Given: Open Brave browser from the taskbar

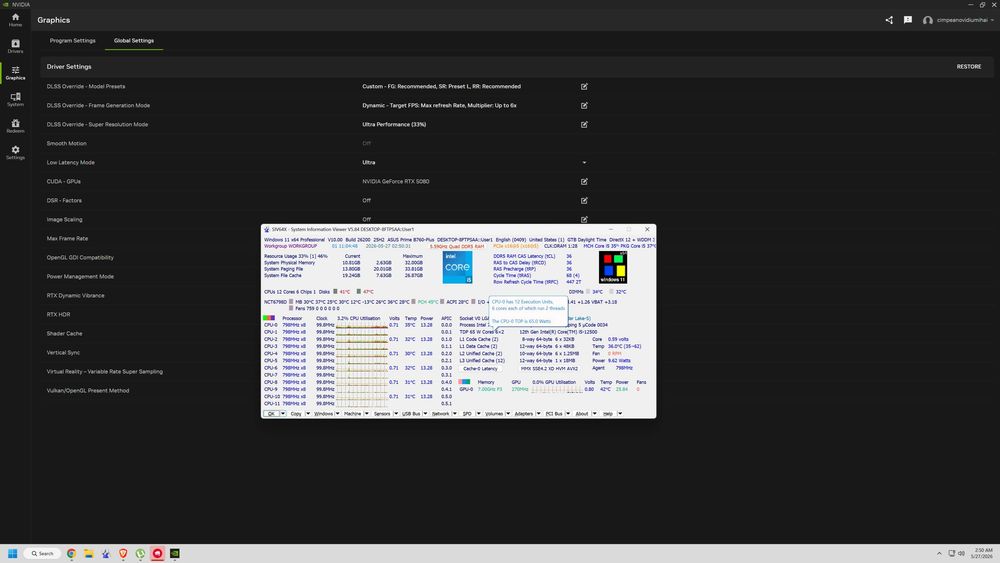Looking at the screenshot, I should (123, 553).
